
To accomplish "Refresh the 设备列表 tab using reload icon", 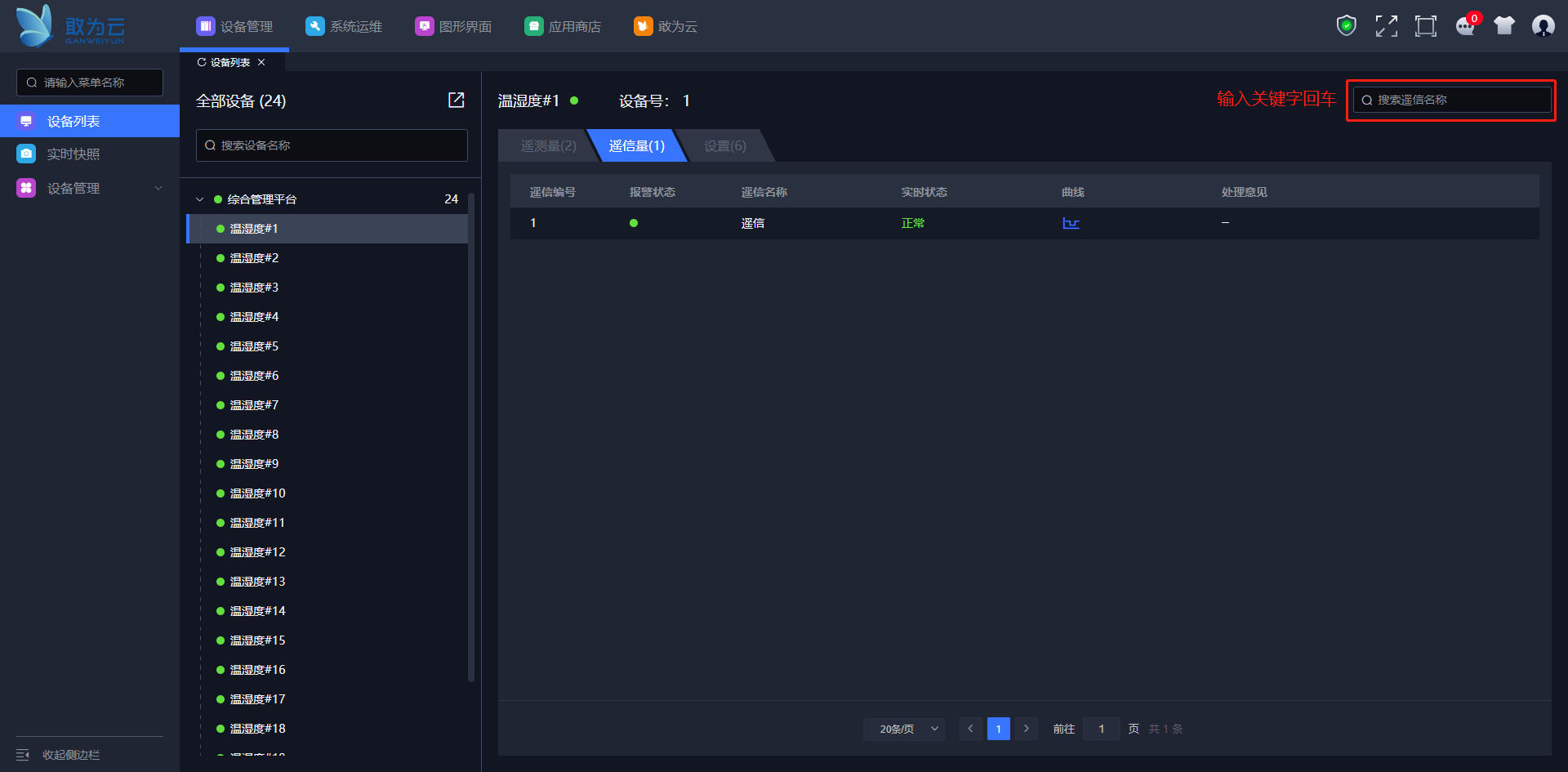I will (x=202, y=62).
